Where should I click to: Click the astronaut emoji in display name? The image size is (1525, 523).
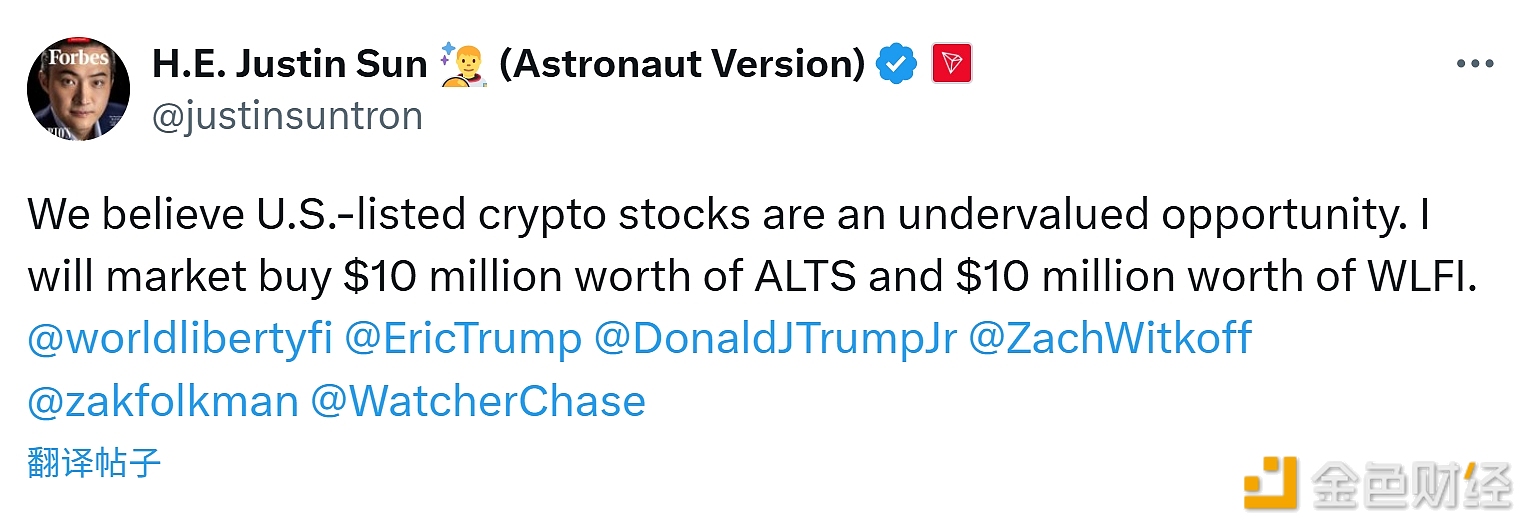pos(463,66)
